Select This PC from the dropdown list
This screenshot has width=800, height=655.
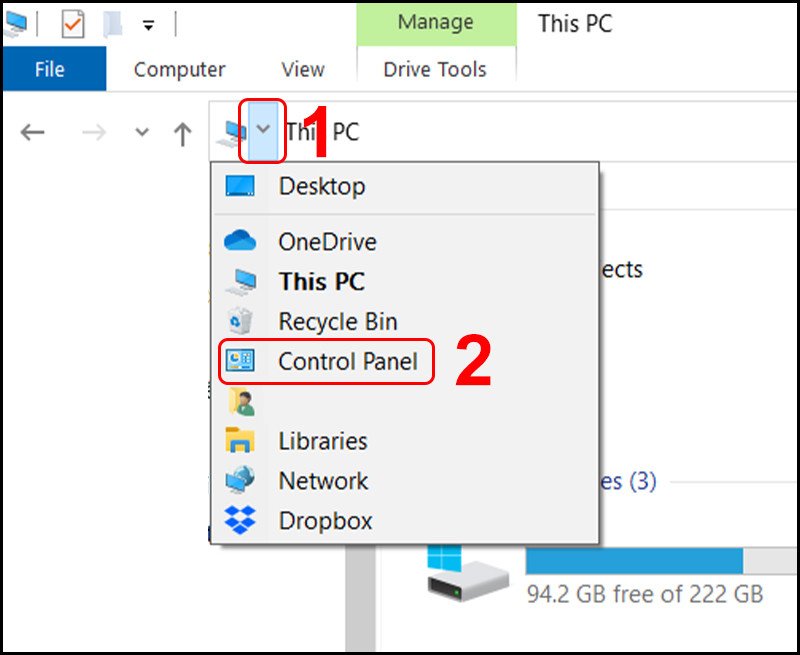[322, 281]
